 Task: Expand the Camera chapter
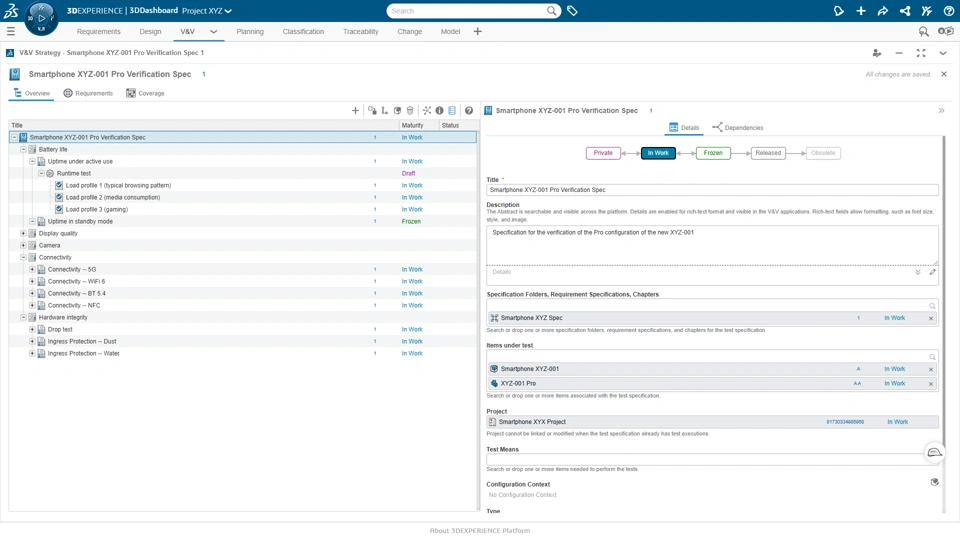pos(23,246)
